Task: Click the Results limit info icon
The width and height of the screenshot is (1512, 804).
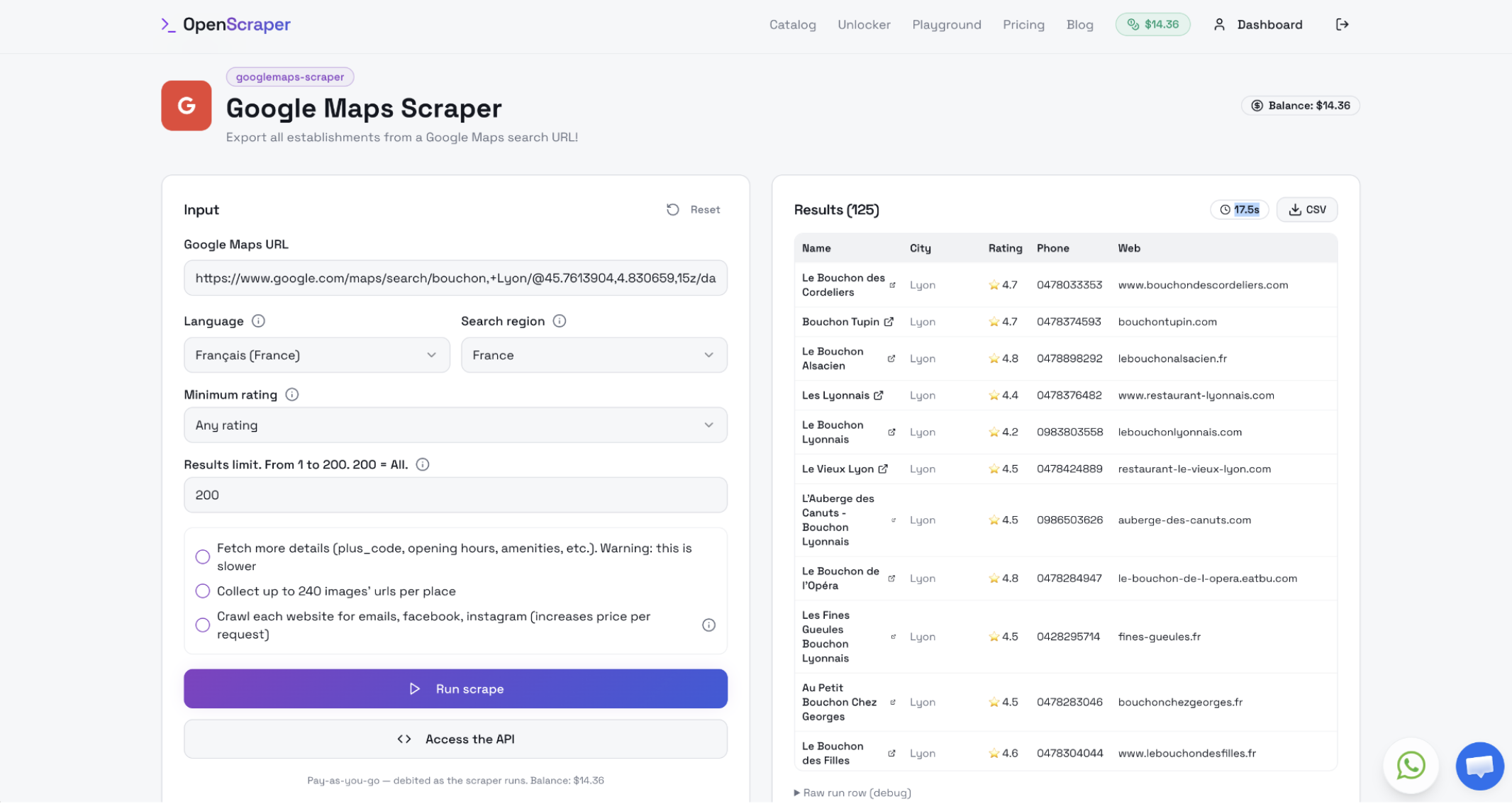Action: (423, 465)
